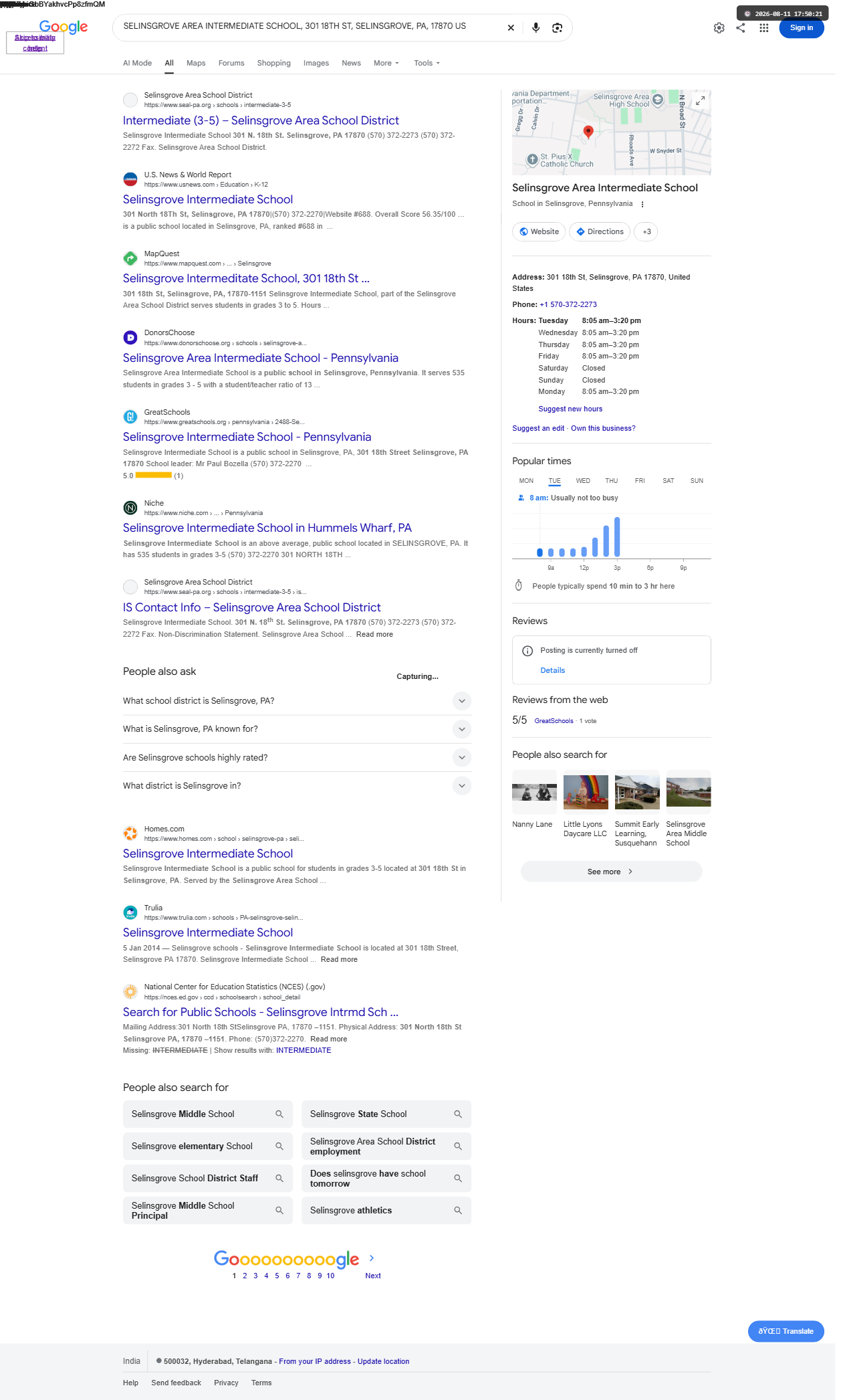Open search by image camera icon
The height and width of the screenshot is (1400, 845).
pos(557,27)
